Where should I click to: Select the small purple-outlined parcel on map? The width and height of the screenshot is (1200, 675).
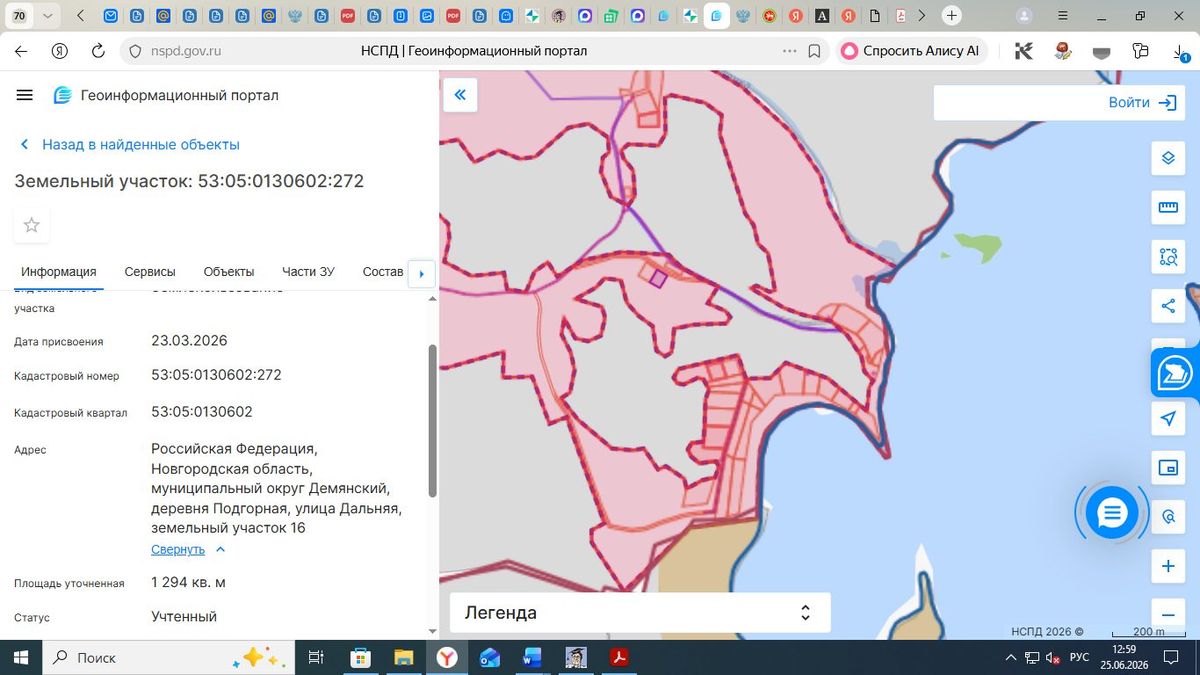click(x=656, y=277)
